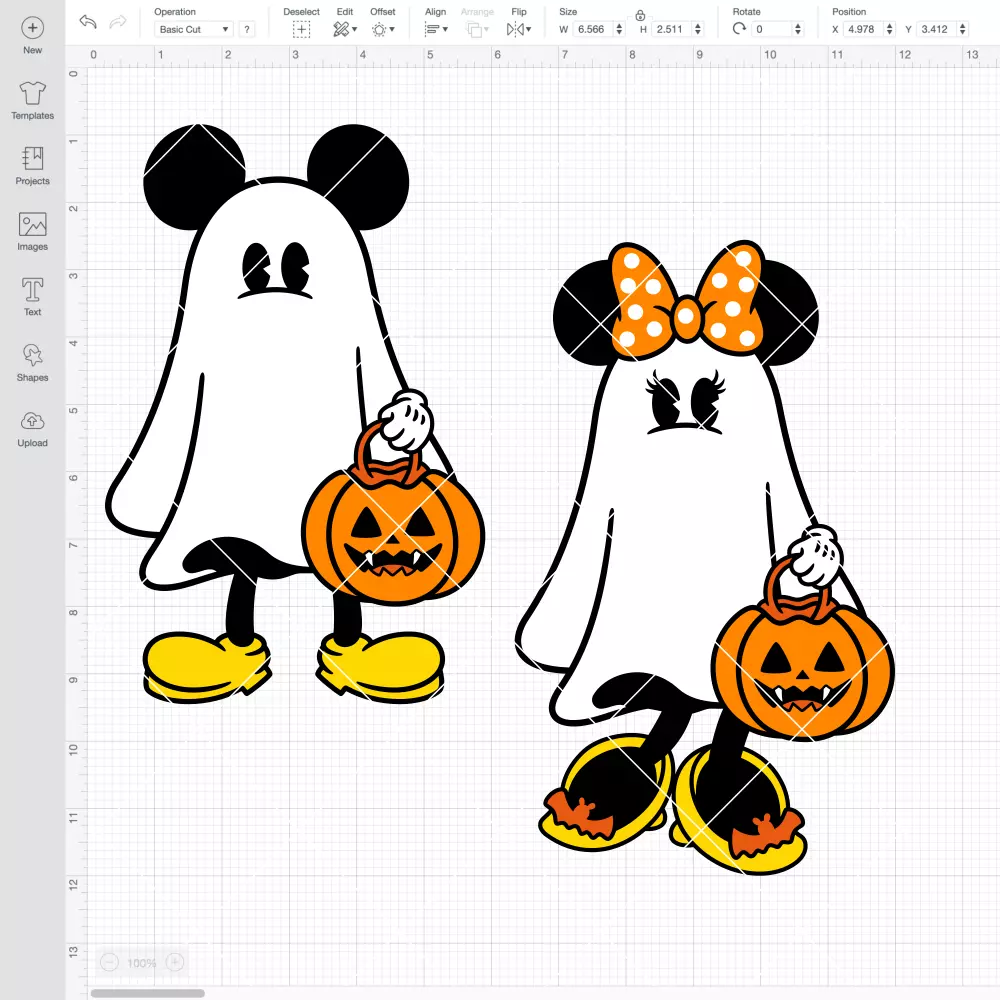This screenshot has width=1000, height=1000.
Task: Select the Text tool
Action: click(33, 290)
